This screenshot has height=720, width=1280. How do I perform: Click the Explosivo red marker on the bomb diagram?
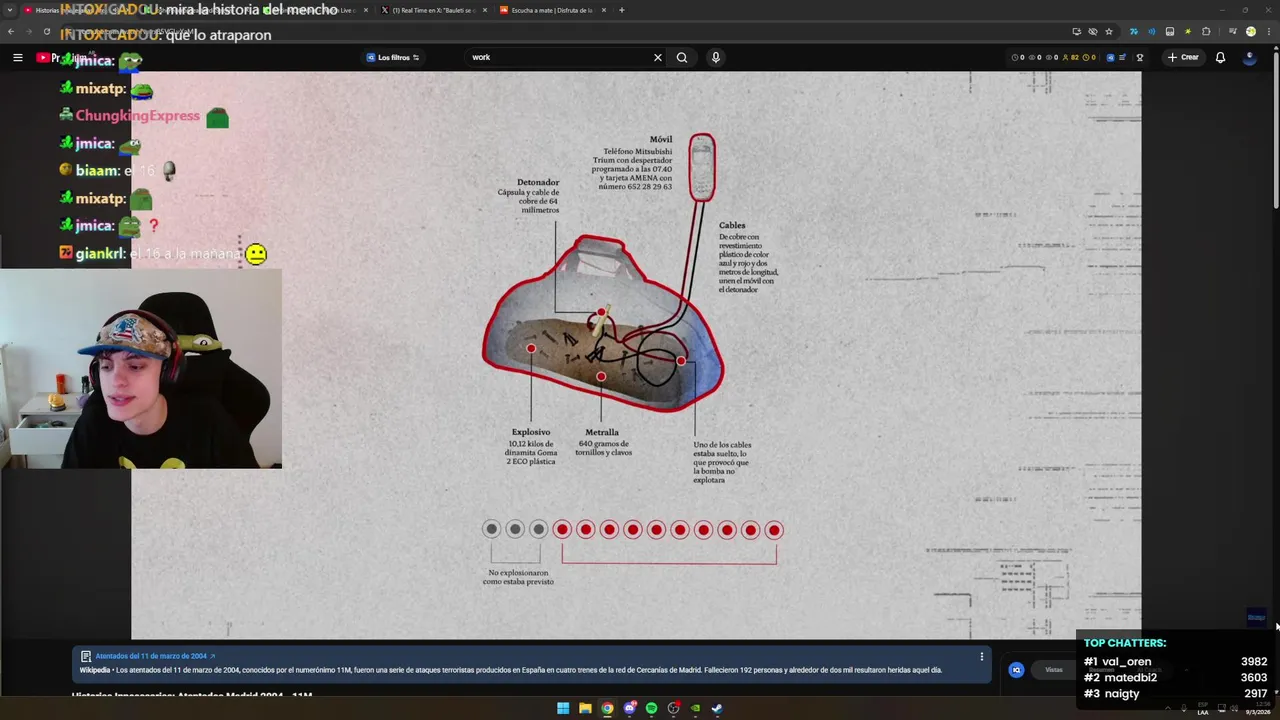531,349
